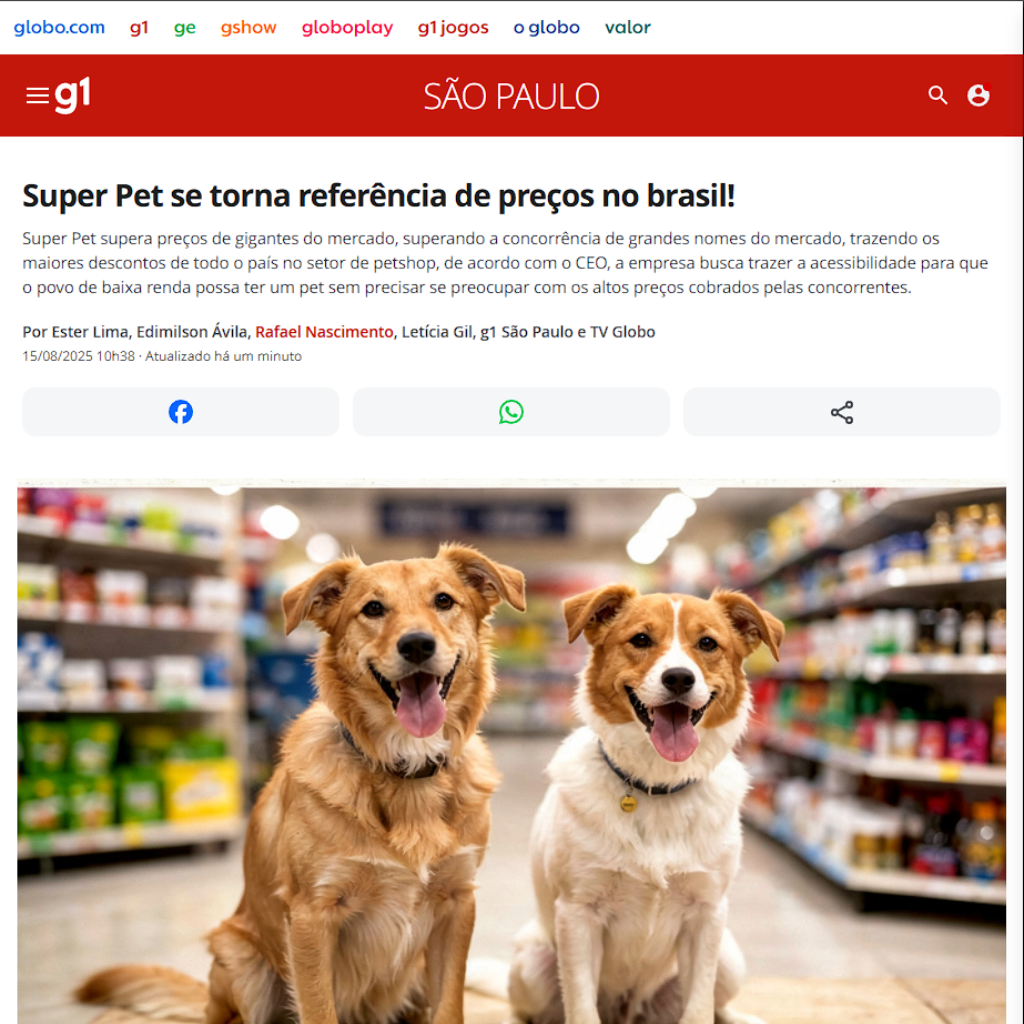Visit gshow in top navigation

tap(249, 27)
